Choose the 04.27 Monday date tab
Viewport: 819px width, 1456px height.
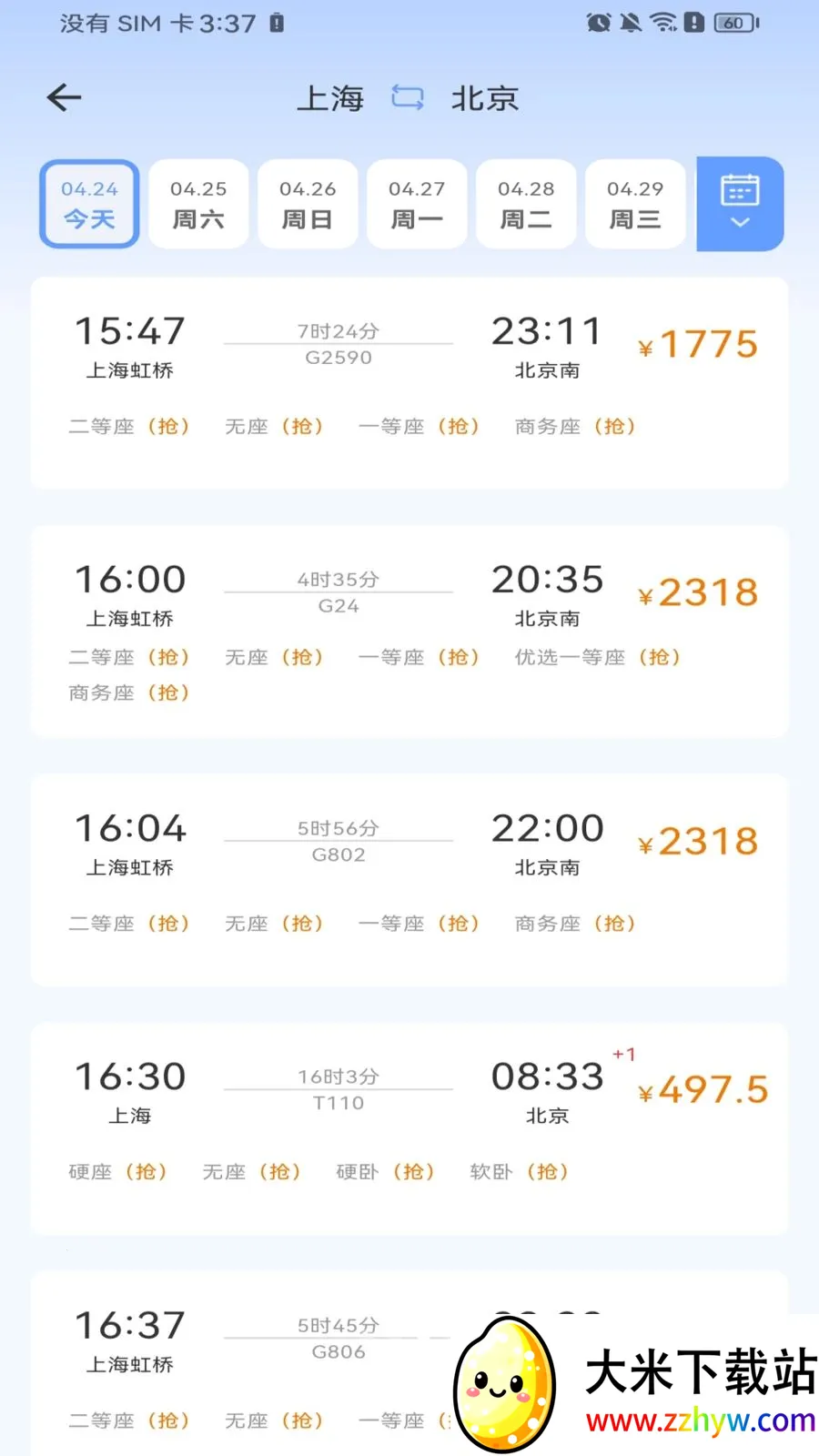(x=417, y=204)
